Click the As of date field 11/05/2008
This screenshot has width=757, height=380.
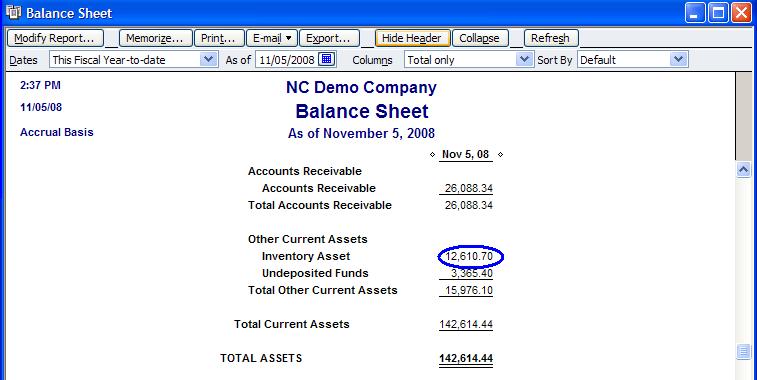click(287, 60)
